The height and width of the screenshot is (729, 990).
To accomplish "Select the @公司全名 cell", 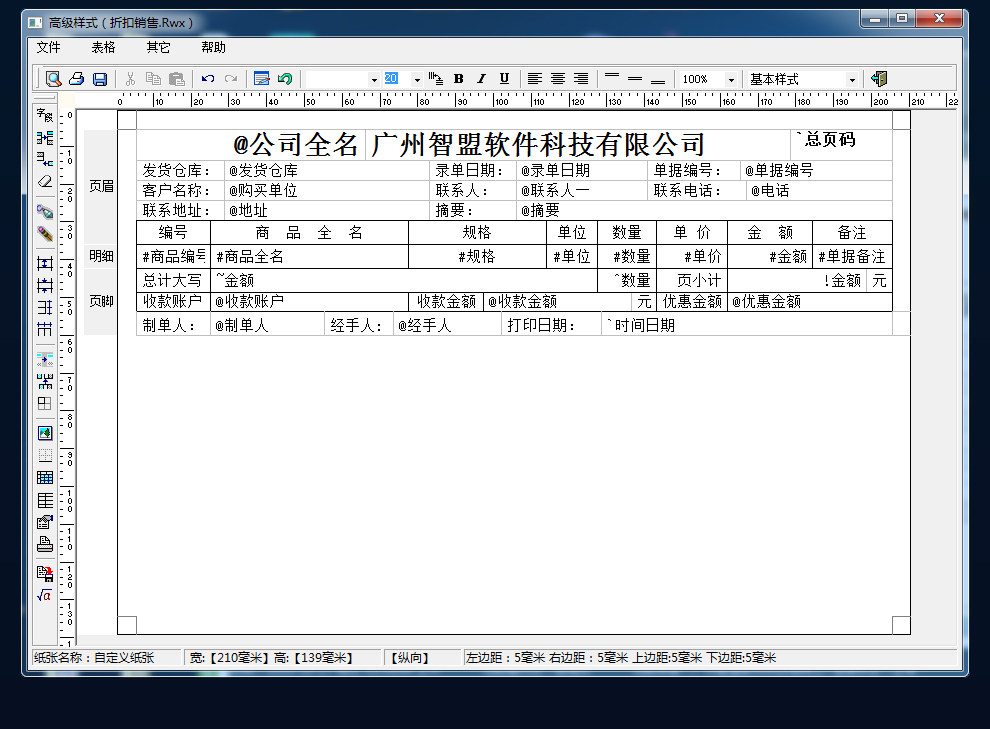I will tap(251, 145).
